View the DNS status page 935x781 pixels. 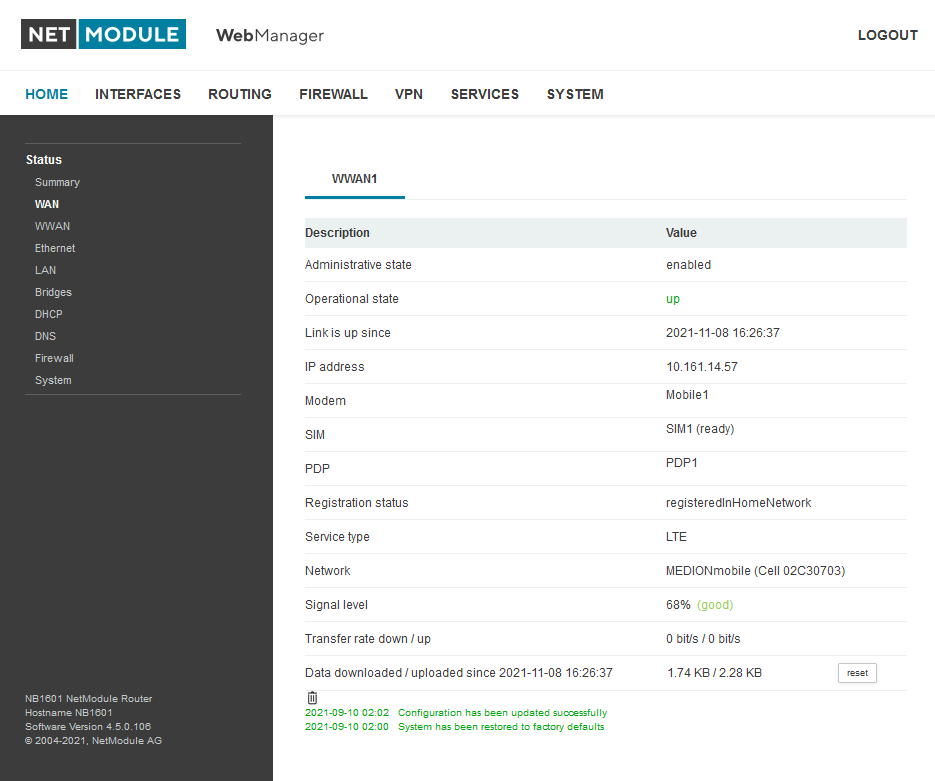click(x=45, y=336)
